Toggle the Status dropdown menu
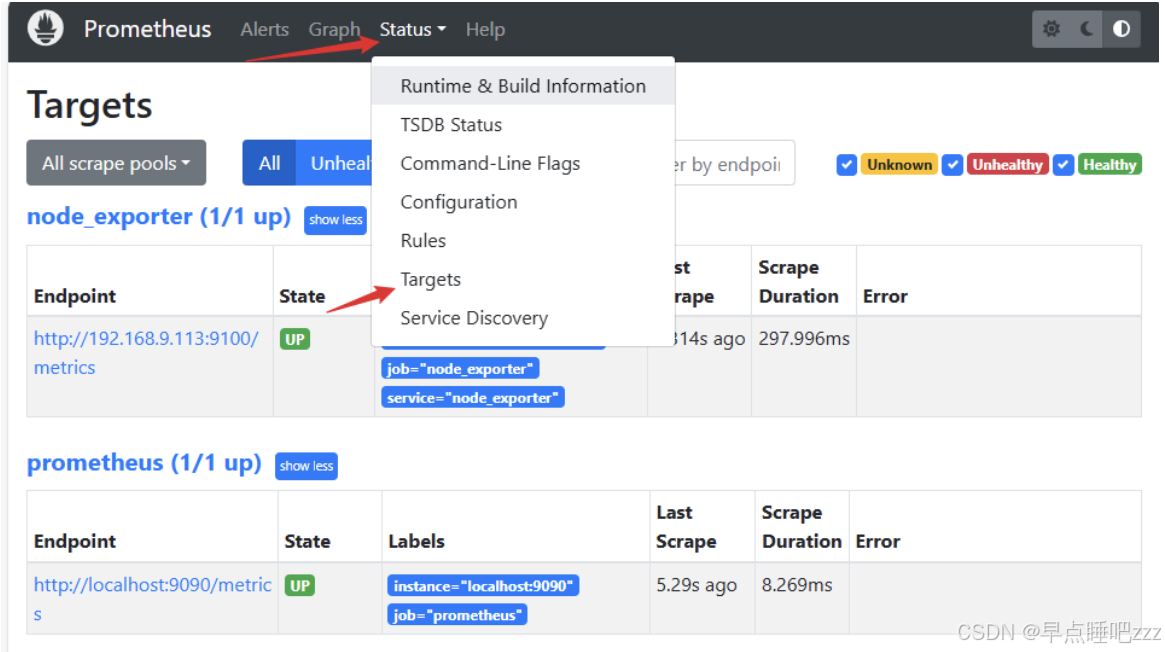 [412, 29]
